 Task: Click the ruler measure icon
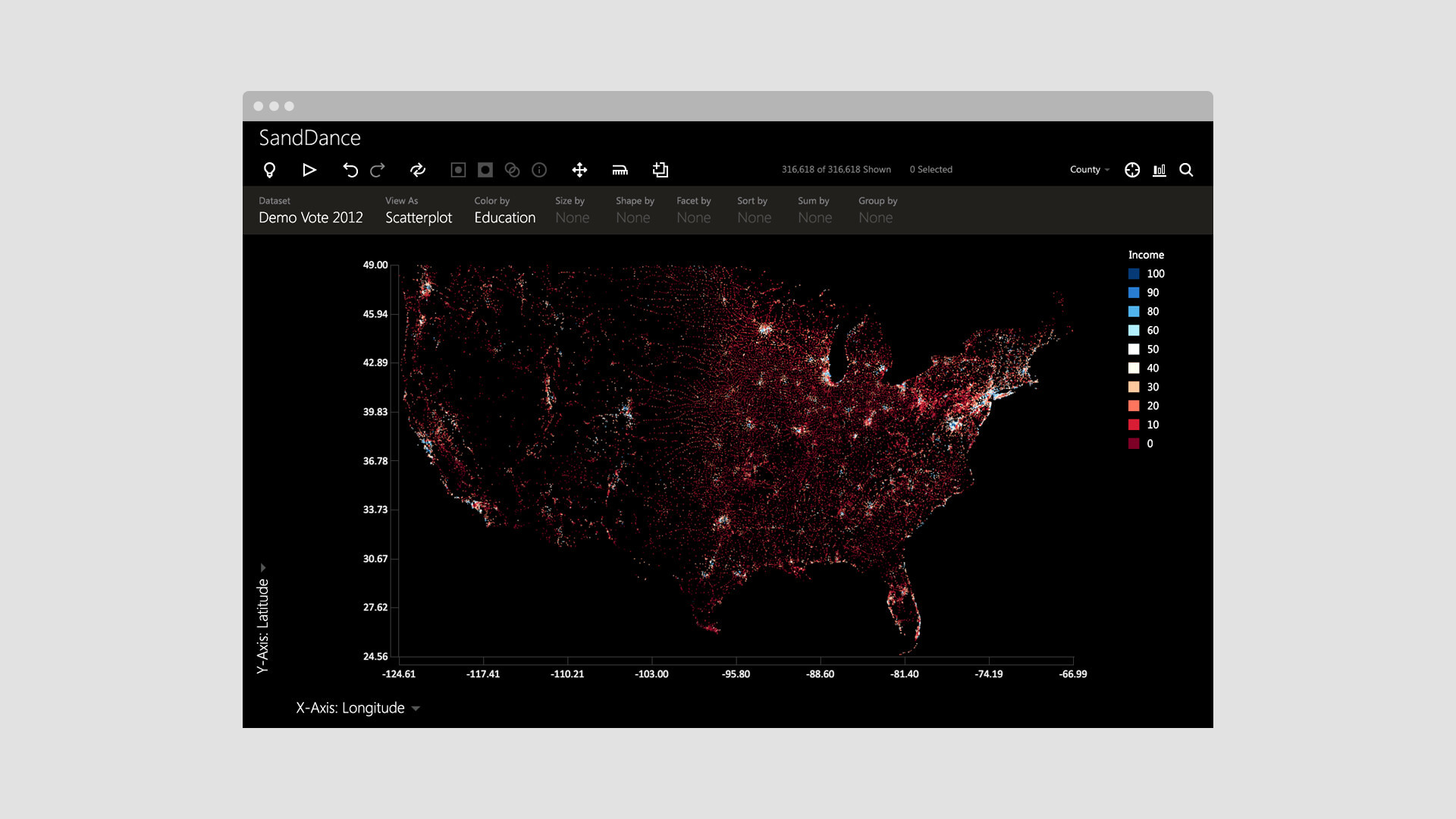coord(620,170)
